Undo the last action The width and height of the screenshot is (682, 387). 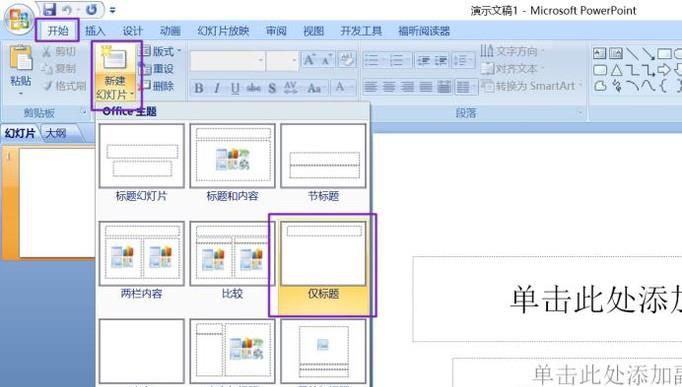click(x=67, y=10)
